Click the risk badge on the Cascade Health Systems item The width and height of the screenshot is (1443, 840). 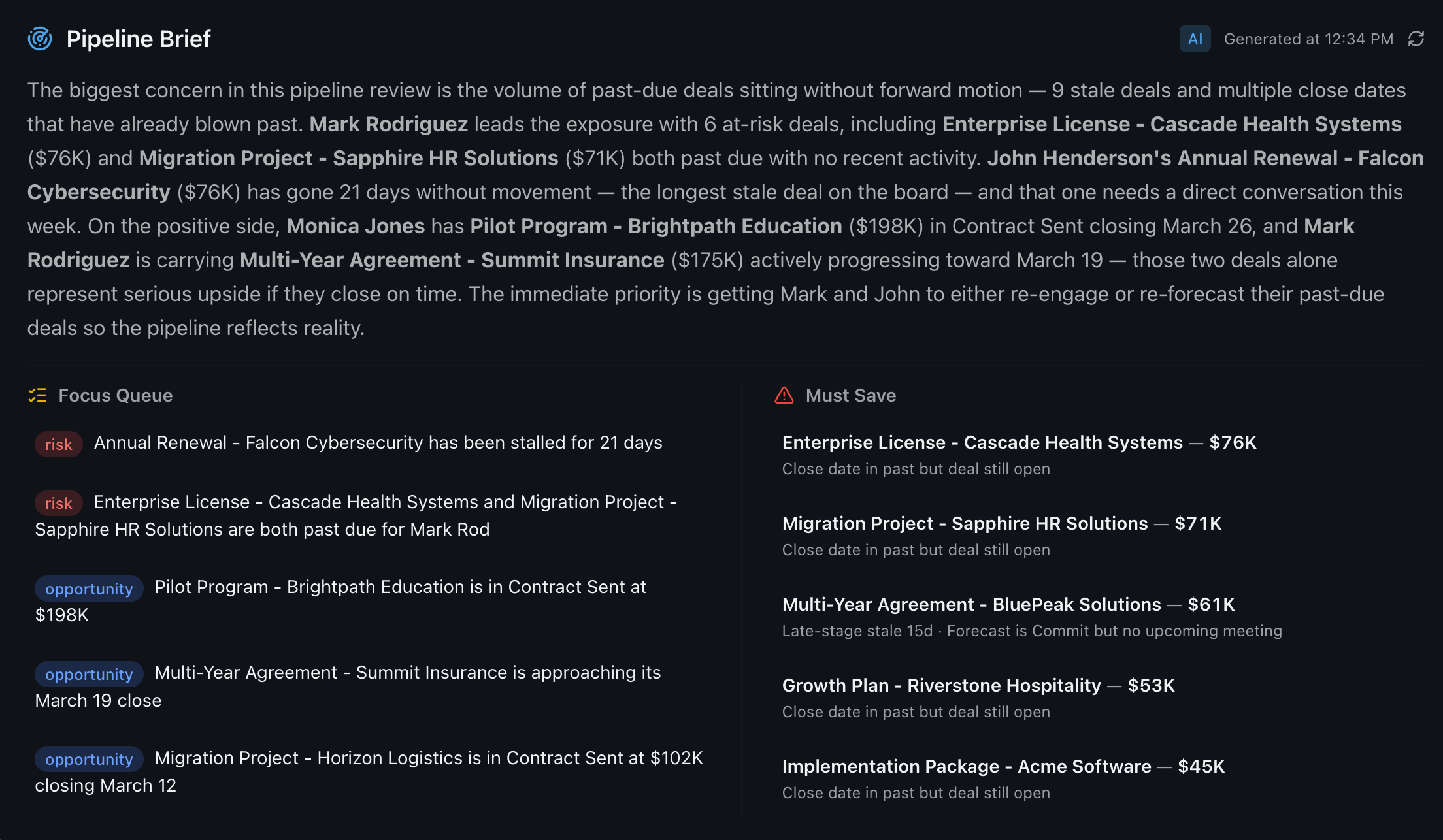click(x=58, y=504)
